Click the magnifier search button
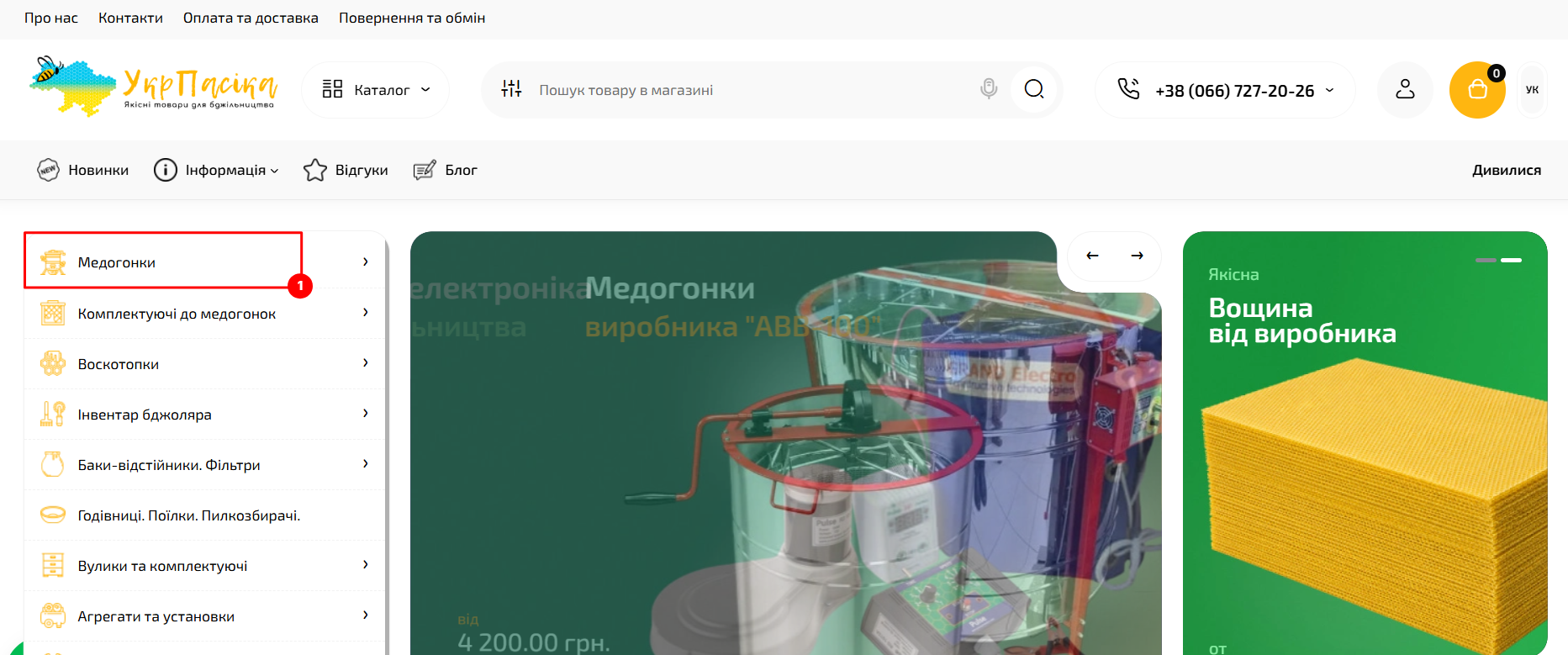Screen dimensions: 1568x655 pos(1034,89)
